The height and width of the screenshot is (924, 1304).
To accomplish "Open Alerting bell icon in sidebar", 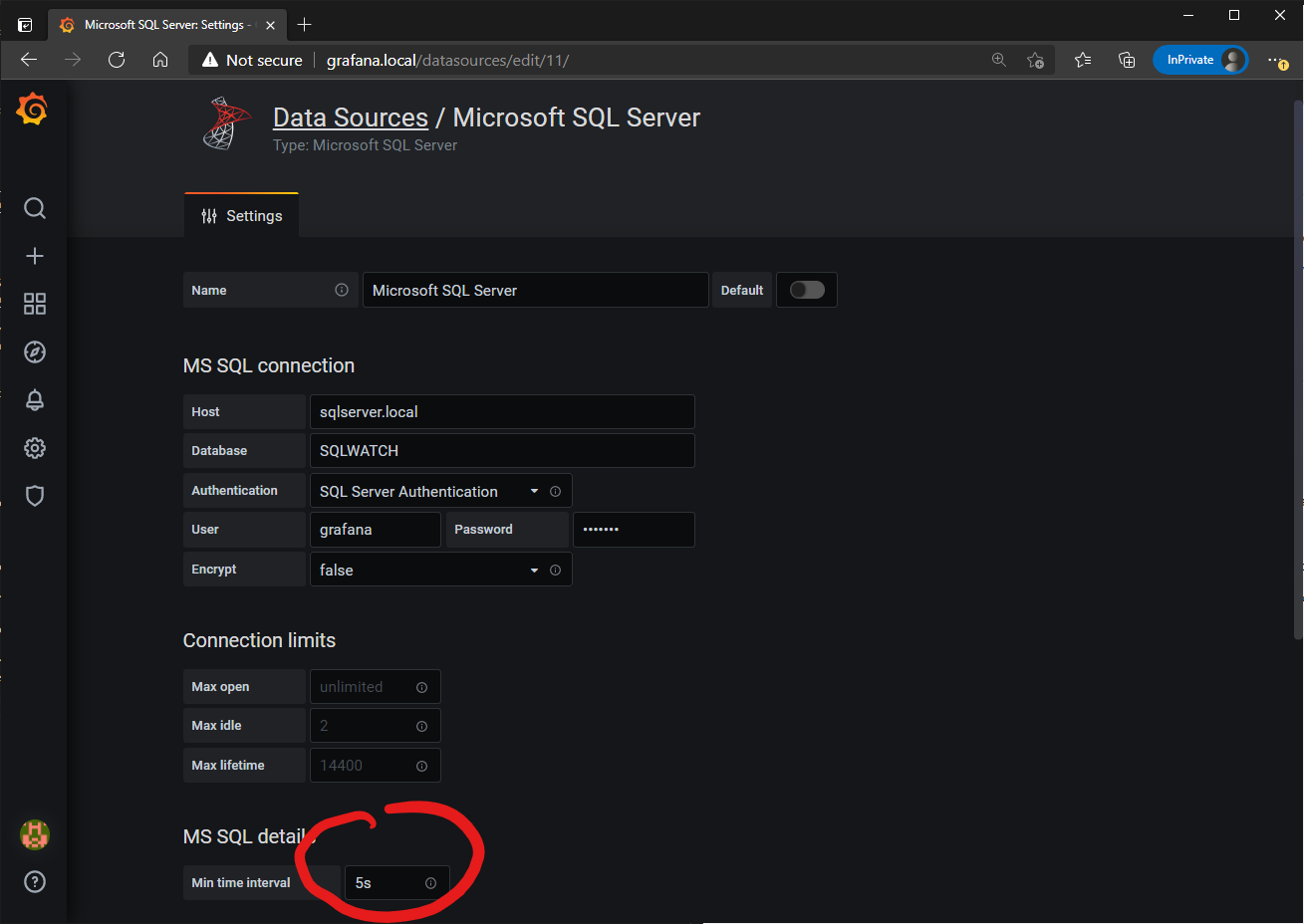I will tap(35, 399).
